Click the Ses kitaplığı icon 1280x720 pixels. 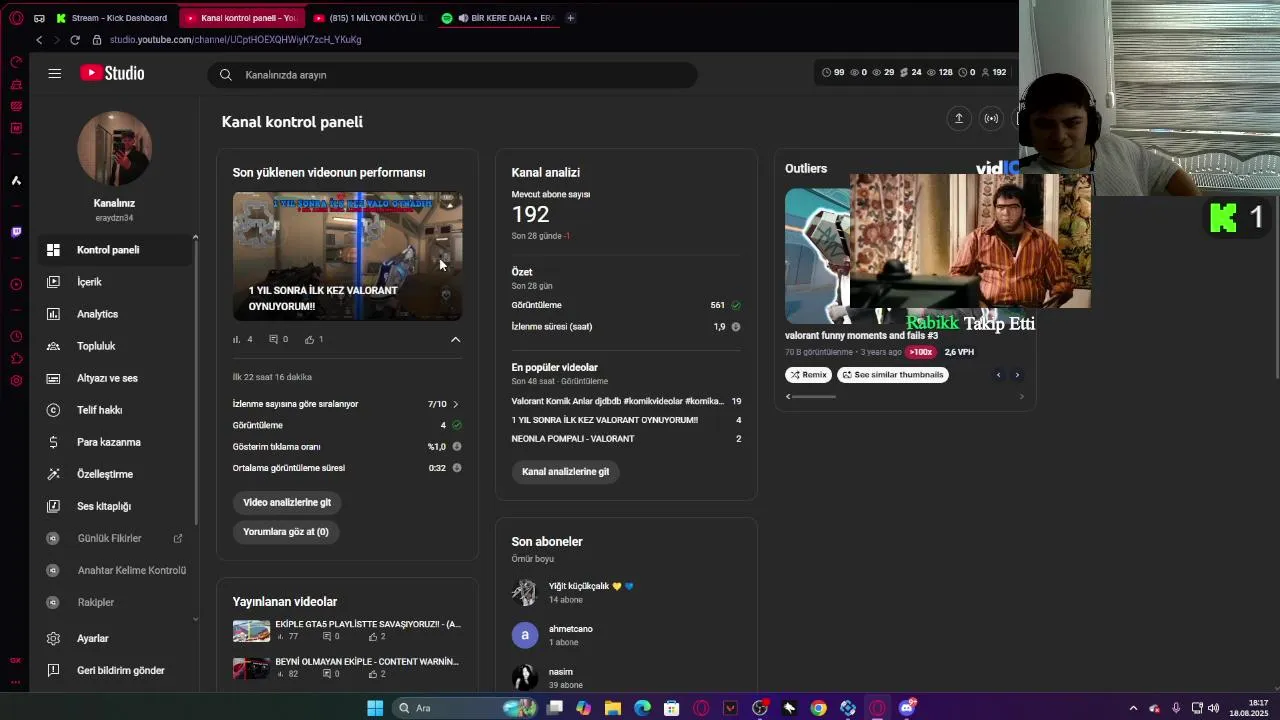click(x=54, y=506)
